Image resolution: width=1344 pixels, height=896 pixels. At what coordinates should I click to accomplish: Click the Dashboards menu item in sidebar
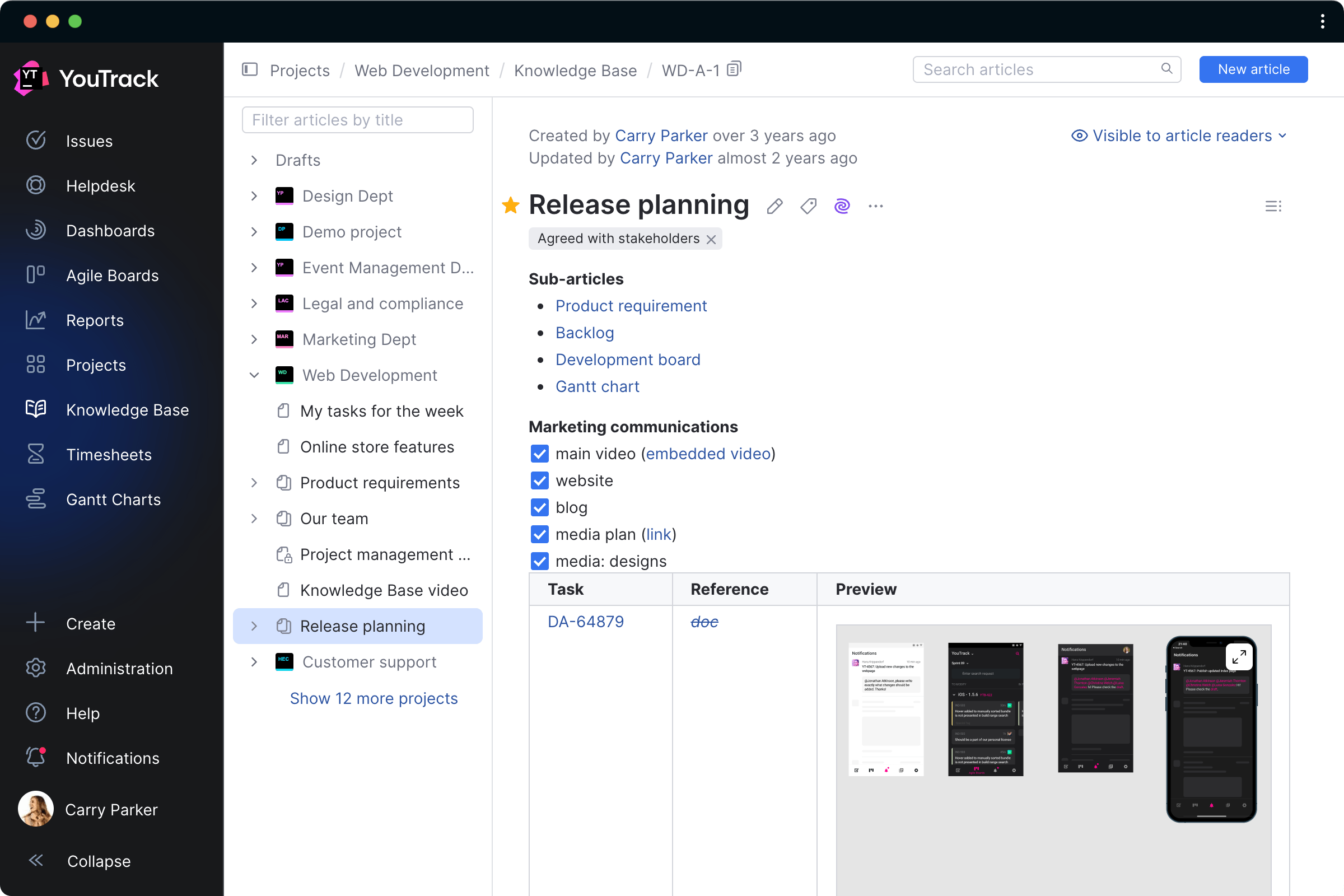coord(110,230)
